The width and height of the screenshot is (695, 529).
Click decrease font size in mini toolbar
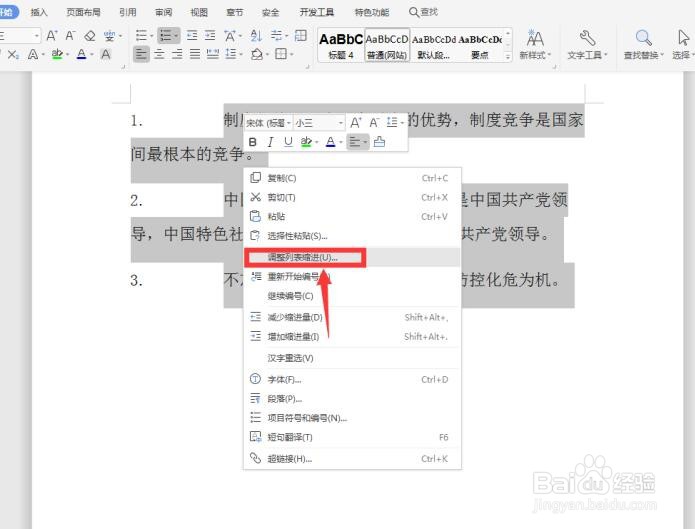pos(374,122)
